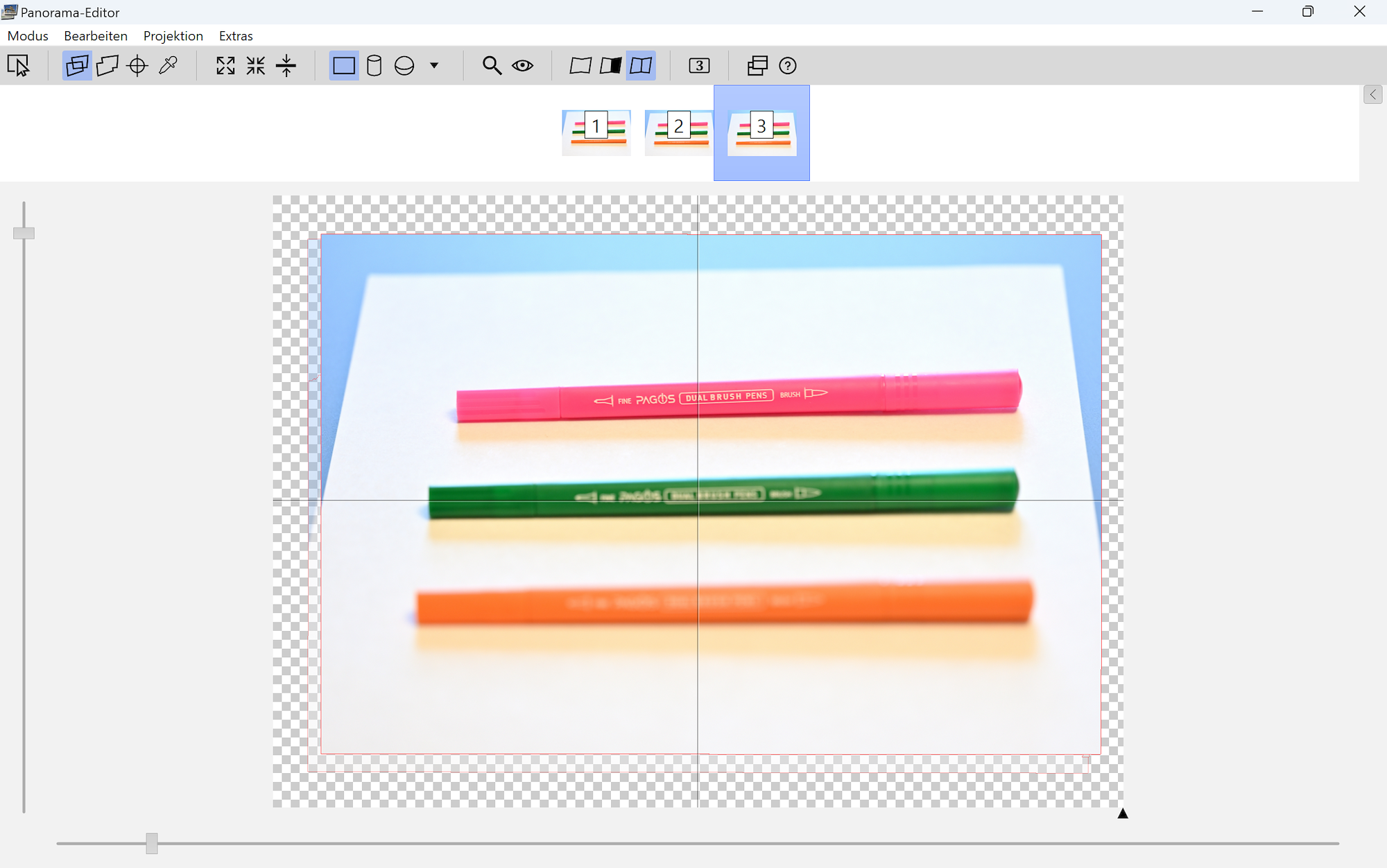Click the help question mark button
The image size is (1387, 868).
[787, 66]
